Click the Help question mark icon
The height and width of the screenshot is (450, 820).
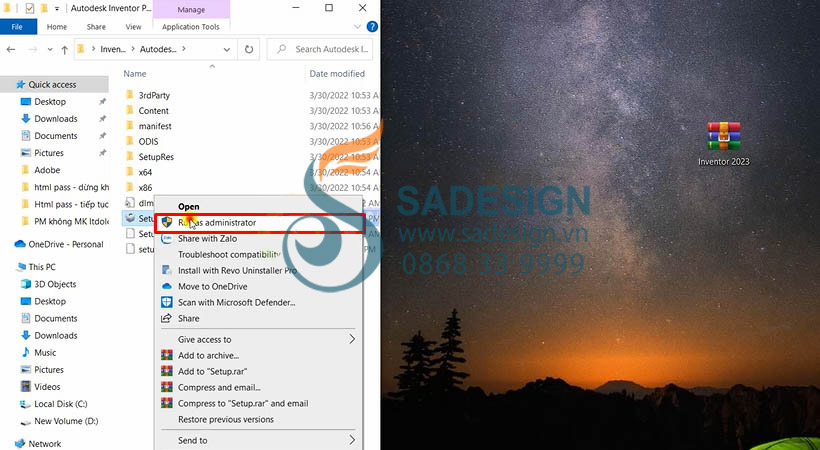372,27
